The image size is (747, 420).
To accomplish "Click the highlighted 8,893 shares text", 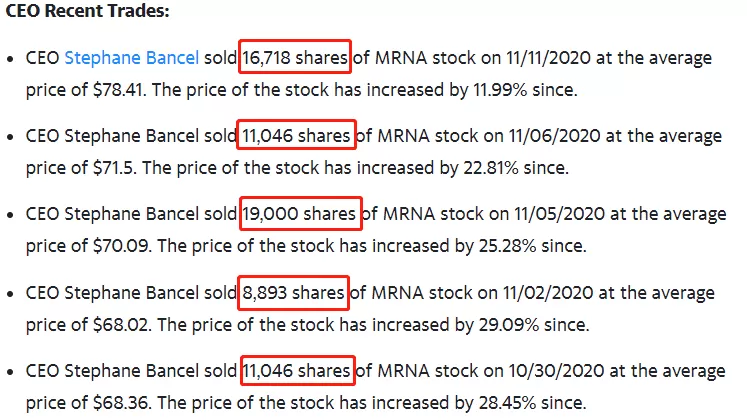I will pyautogui.click(x=293, y=293).
